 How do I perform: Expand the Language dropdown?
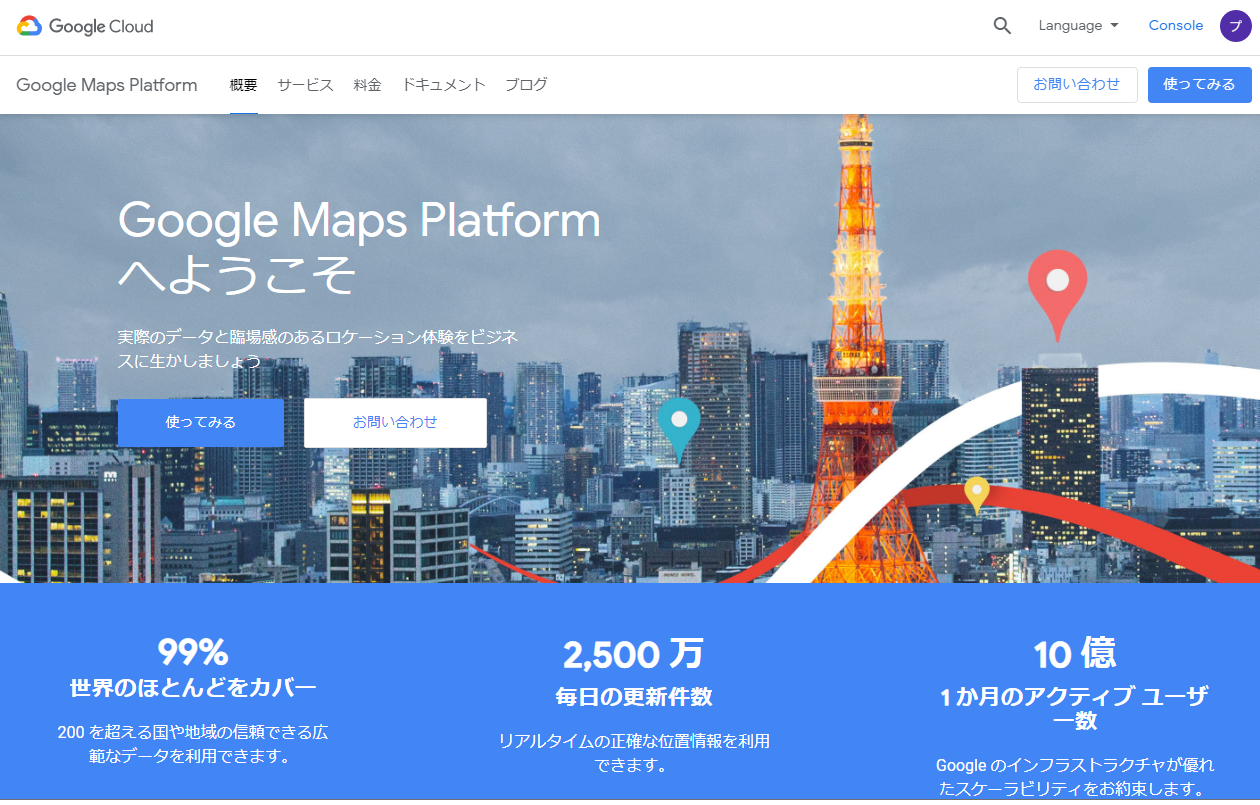[1078, 26]
